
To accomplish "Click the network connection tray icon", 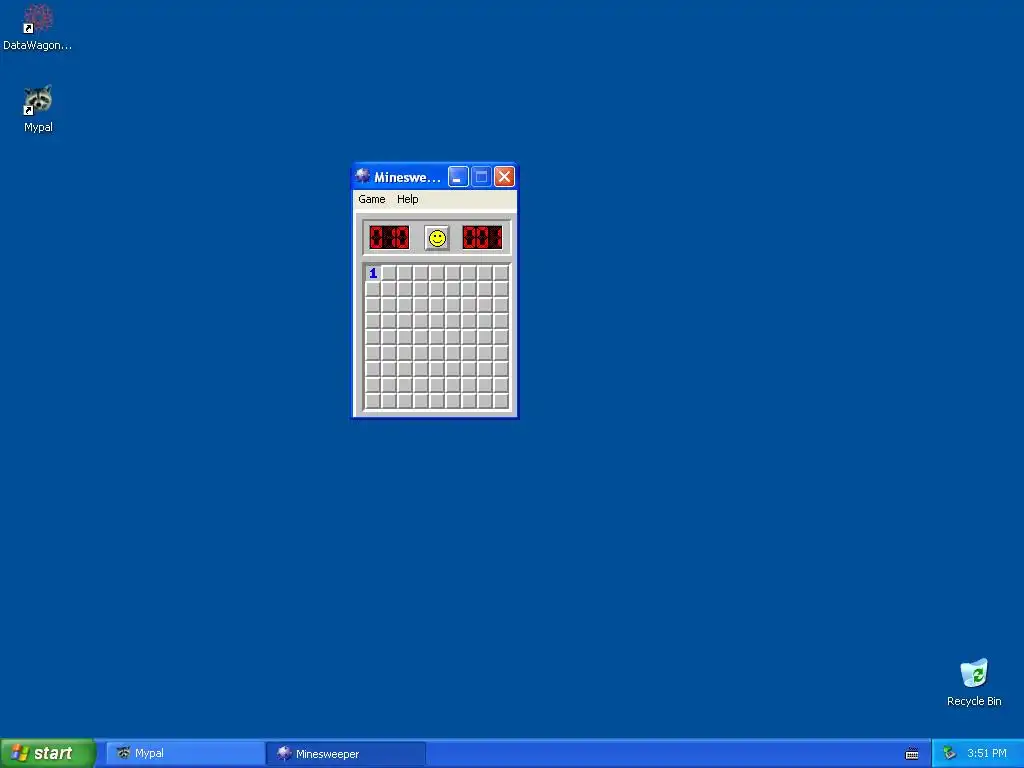I will pyautogui.click(x=950, y=753).
